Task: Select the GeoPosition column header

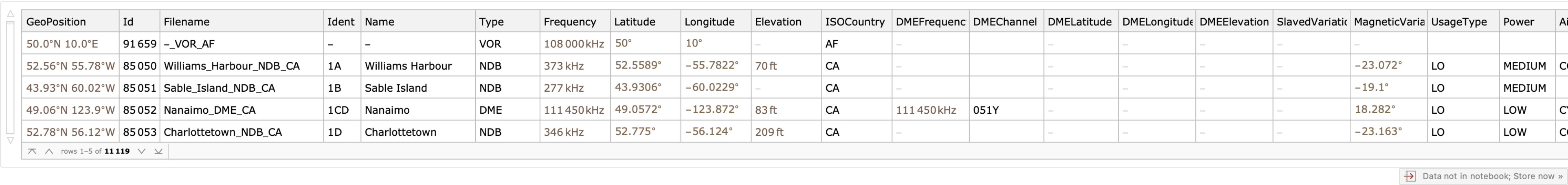Action: tap(56, 22)
